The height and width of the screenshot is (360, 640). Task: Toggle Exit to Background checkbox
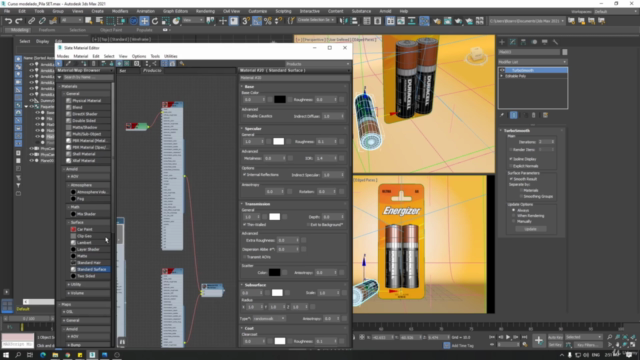click(308, 224)
